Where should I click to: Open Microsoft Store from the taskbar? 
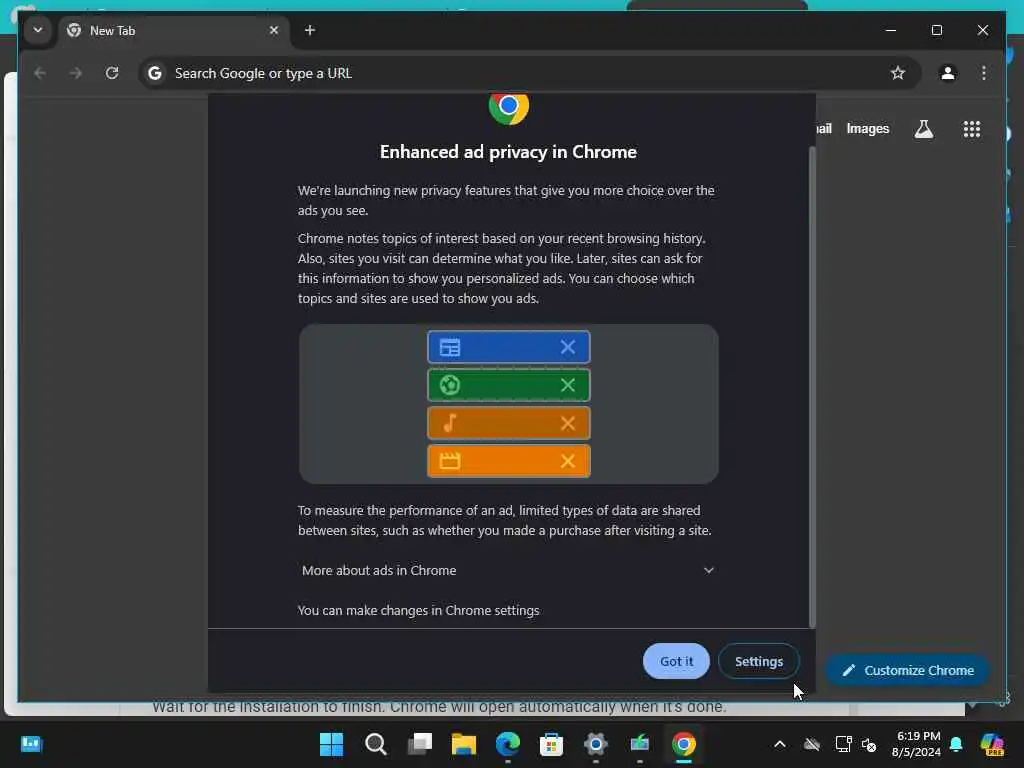(x=552, y=744)
